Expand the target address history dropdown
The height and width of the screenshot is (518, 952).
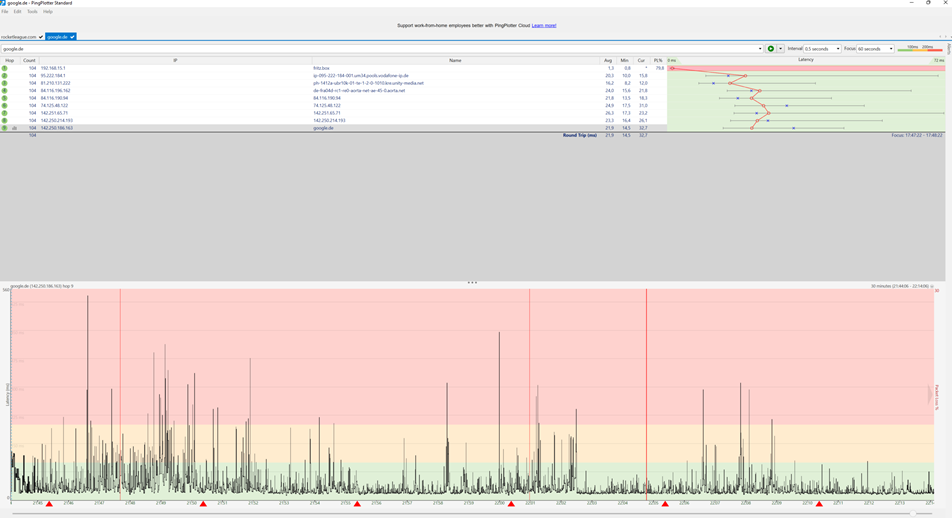tap(760, 48)
